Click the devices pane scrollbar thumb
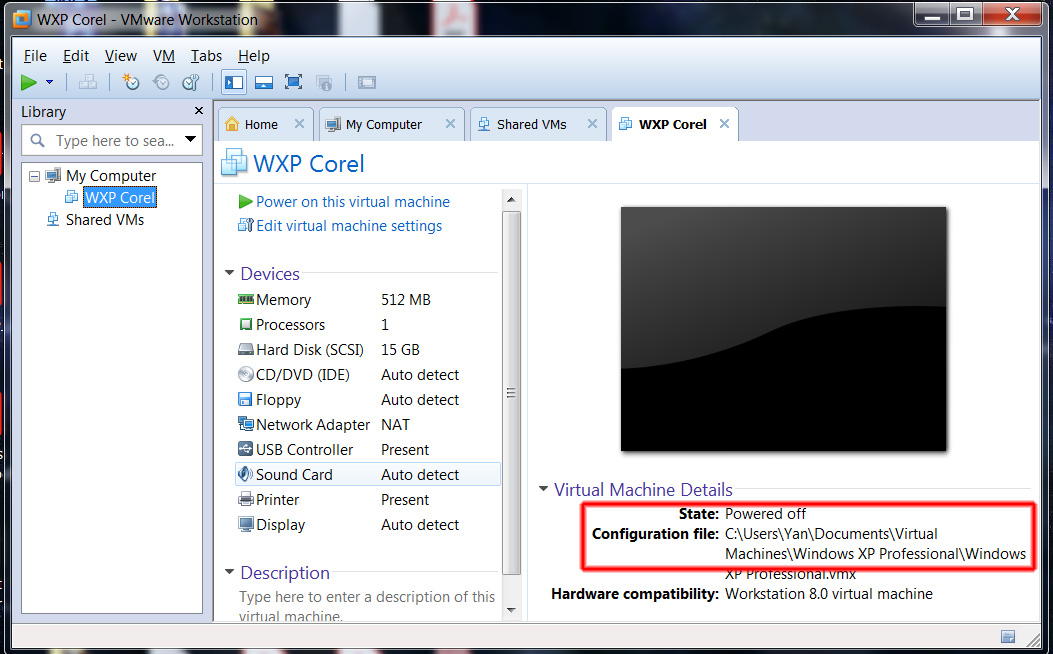The image size is (1053, 654). [511, 393]
